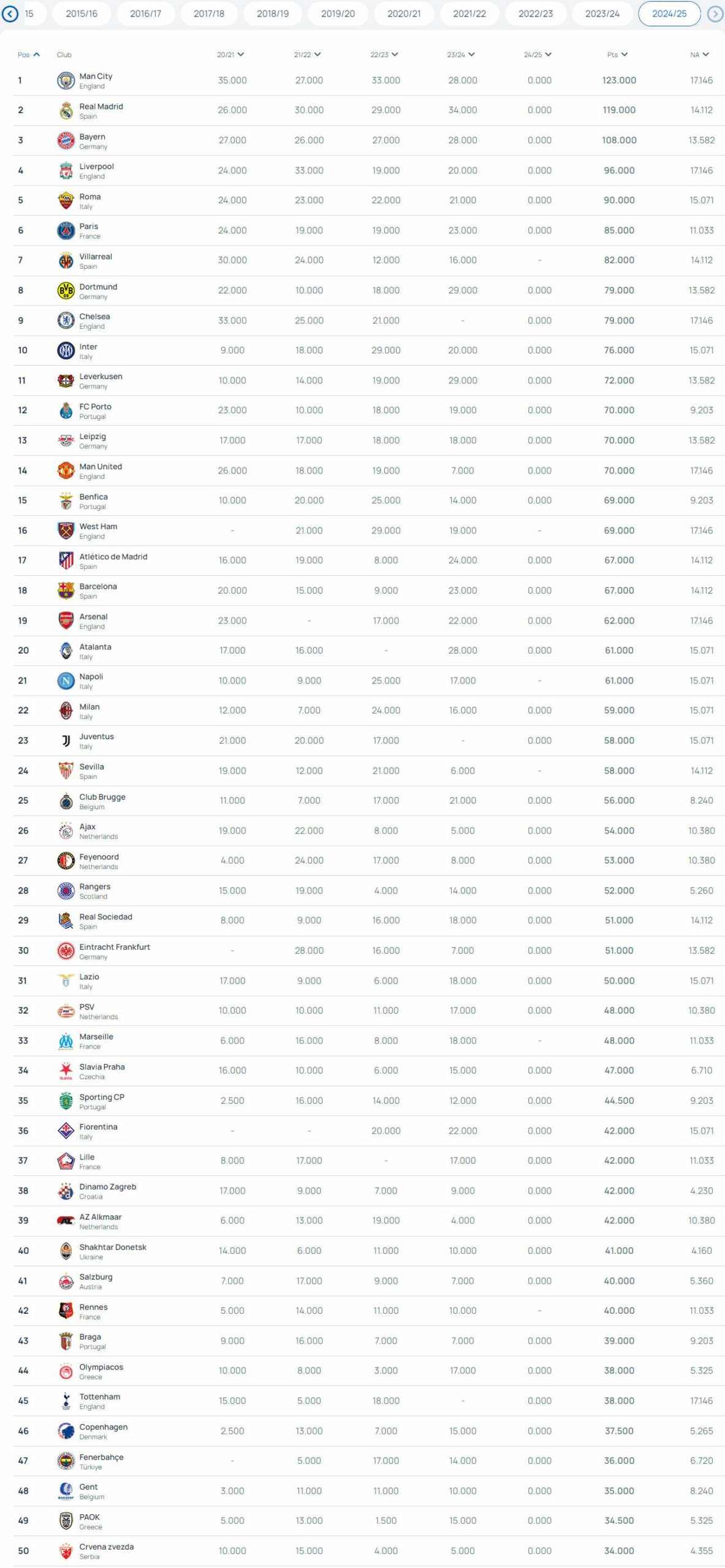Screen dimensions: 725x1568
Task: Click the Tottenham crest icon
Action: (66, 1401)
